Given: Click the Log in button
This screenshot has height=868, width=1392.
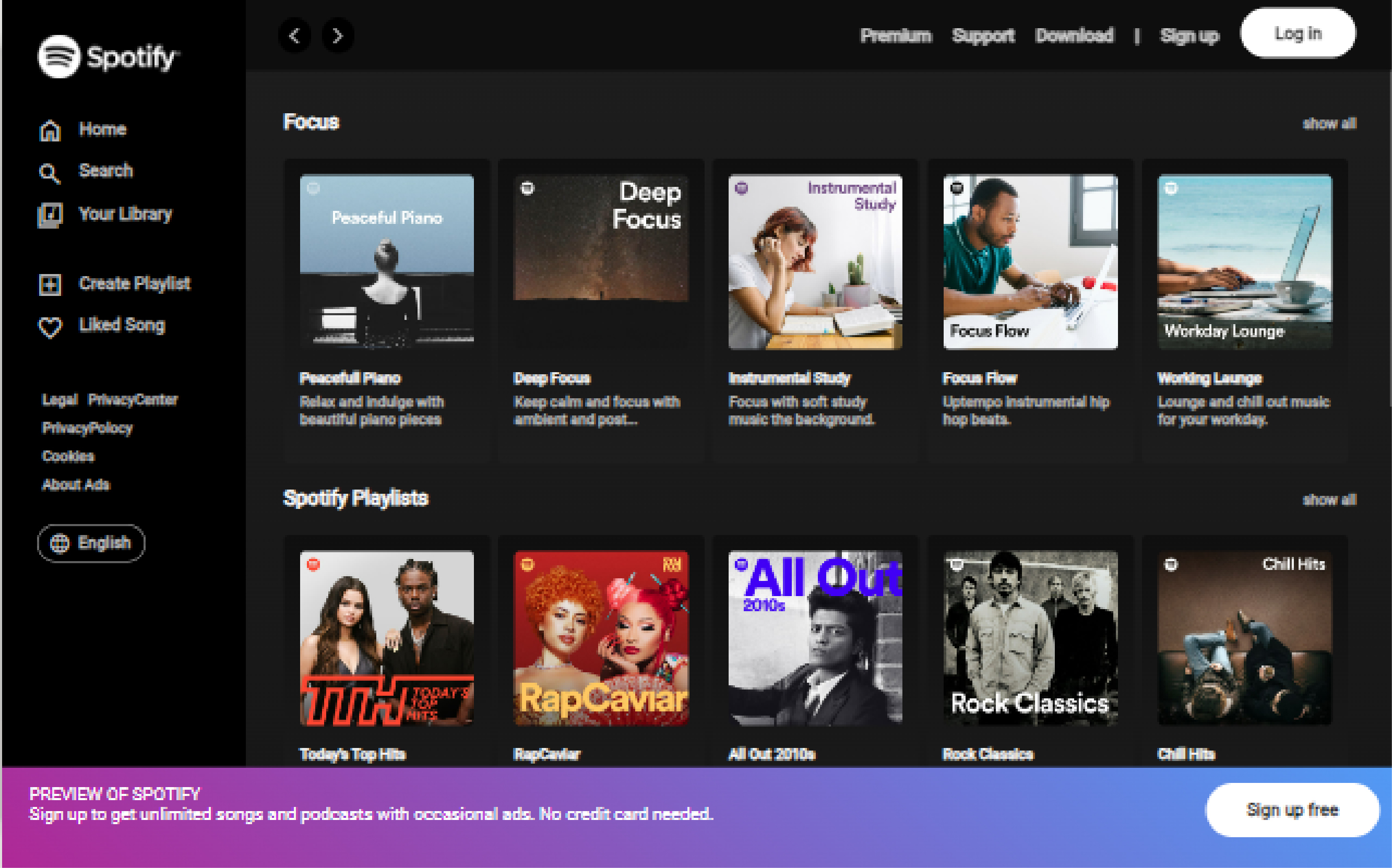Looking at the screenshot, I should 1298,33.
